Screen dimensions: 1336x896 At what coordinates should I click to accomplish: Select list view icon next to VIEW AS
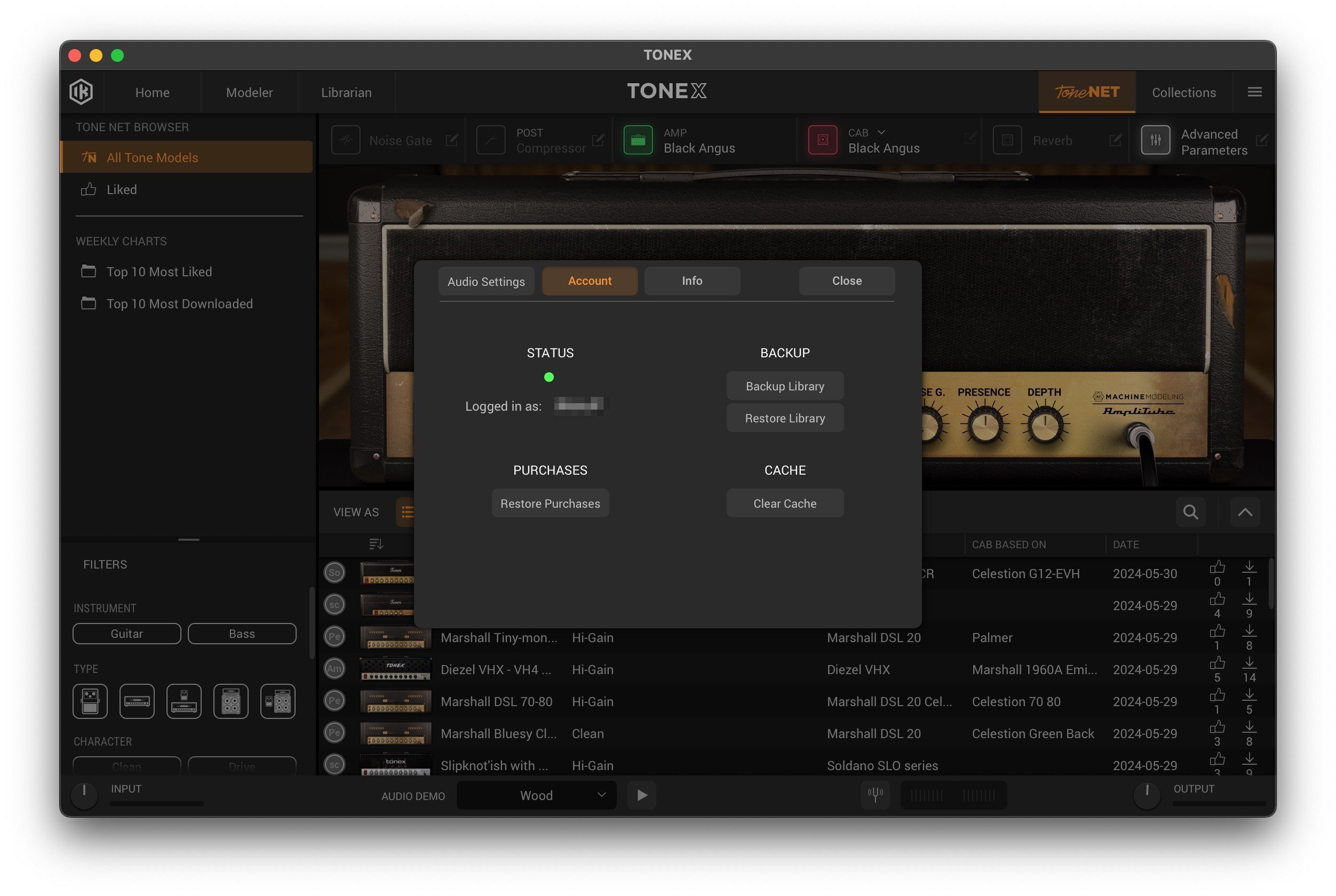click(x=407, y=511)
